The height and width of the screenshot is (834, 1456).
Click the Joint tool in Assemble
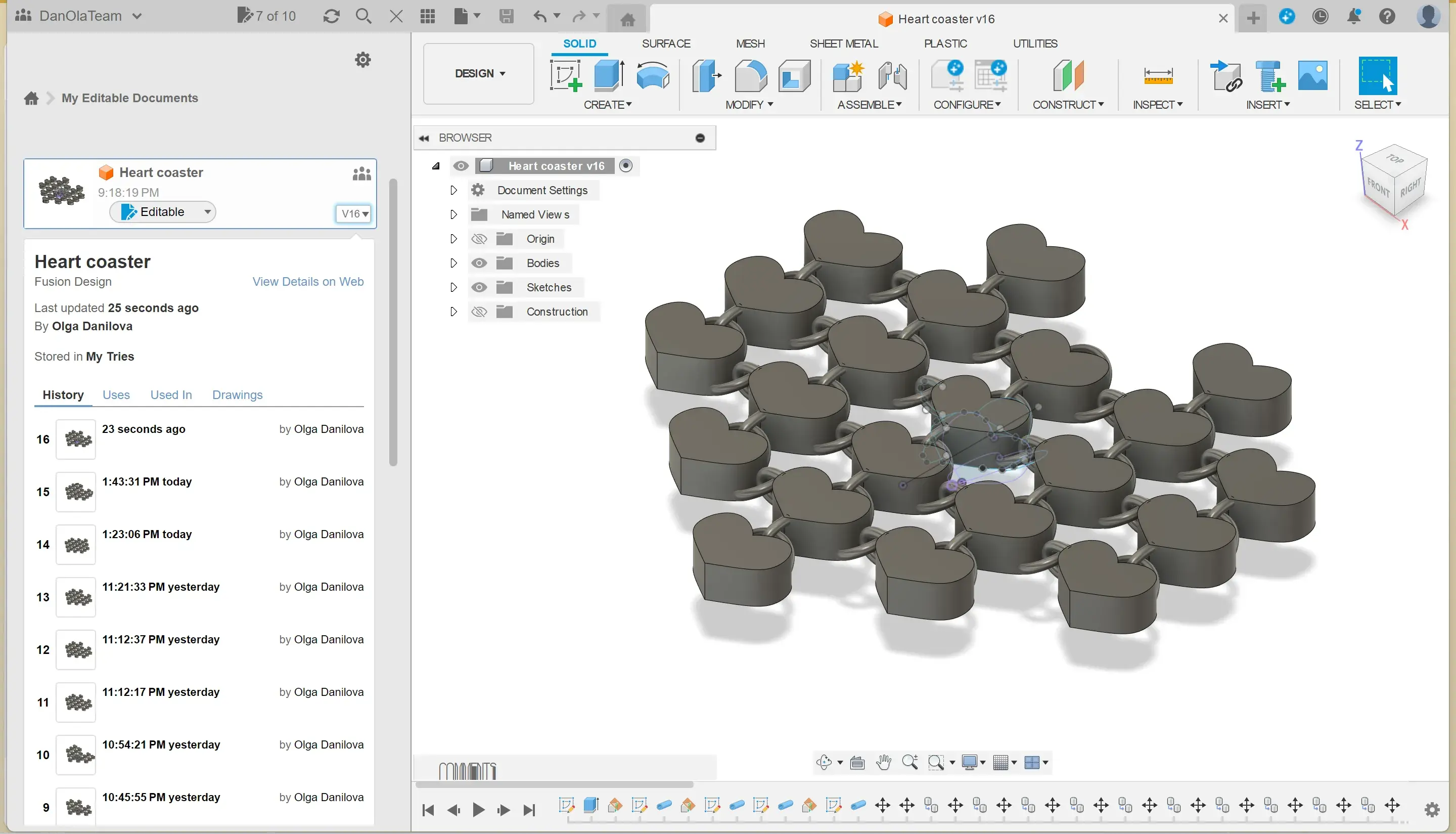891,75
